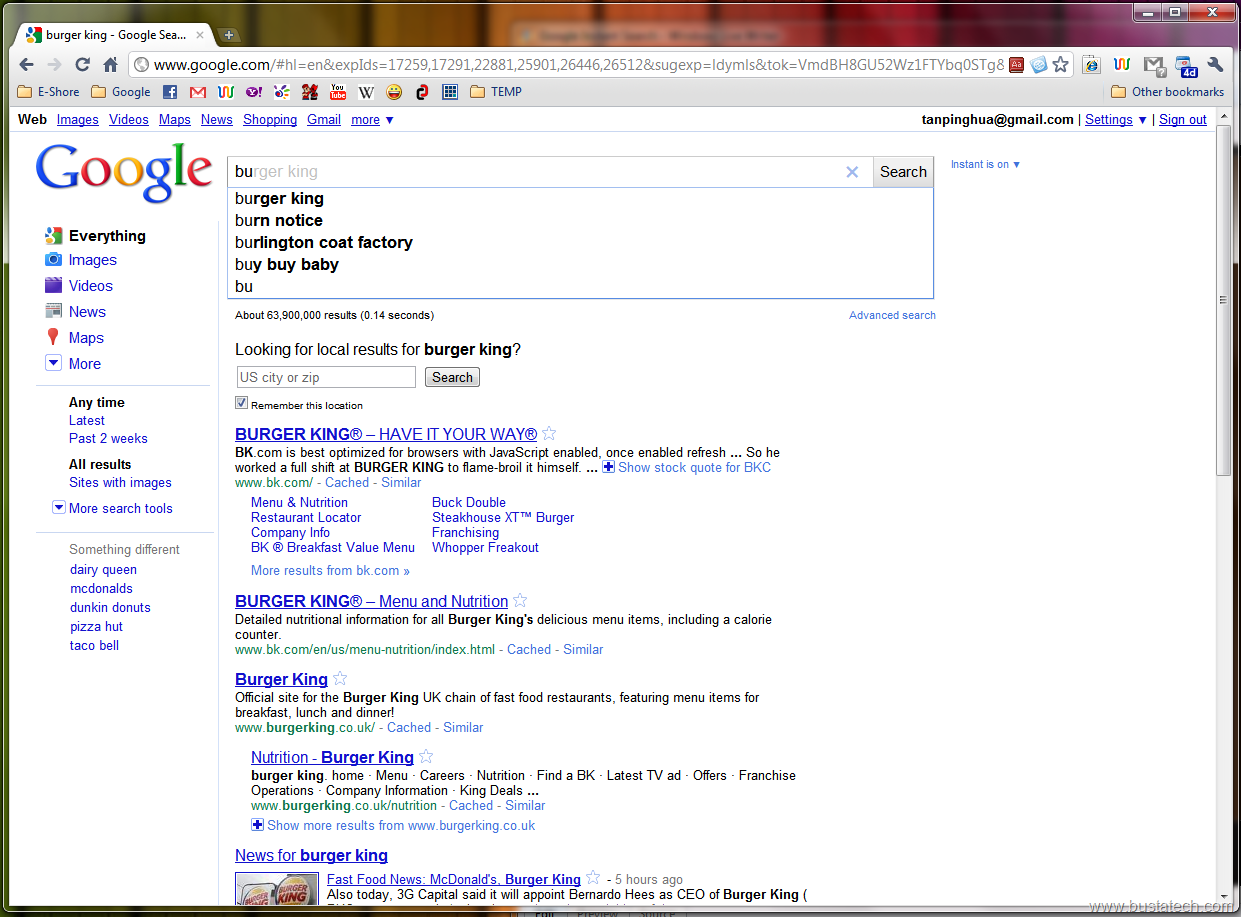The image size is (1241, 917).
Task: Click the page vertical scrollbar
Action: tap(1224, 300)
